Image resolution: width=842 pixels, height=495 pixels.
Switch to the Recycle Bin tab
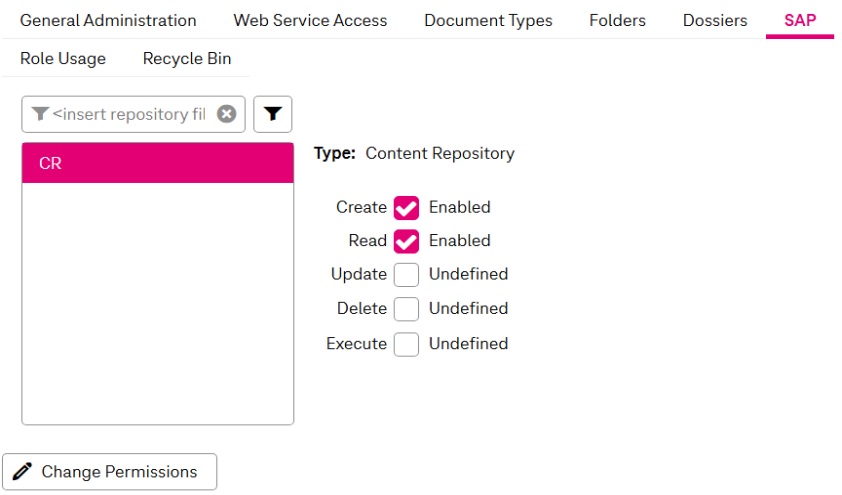pyautogui.click(x=187, y=59)
